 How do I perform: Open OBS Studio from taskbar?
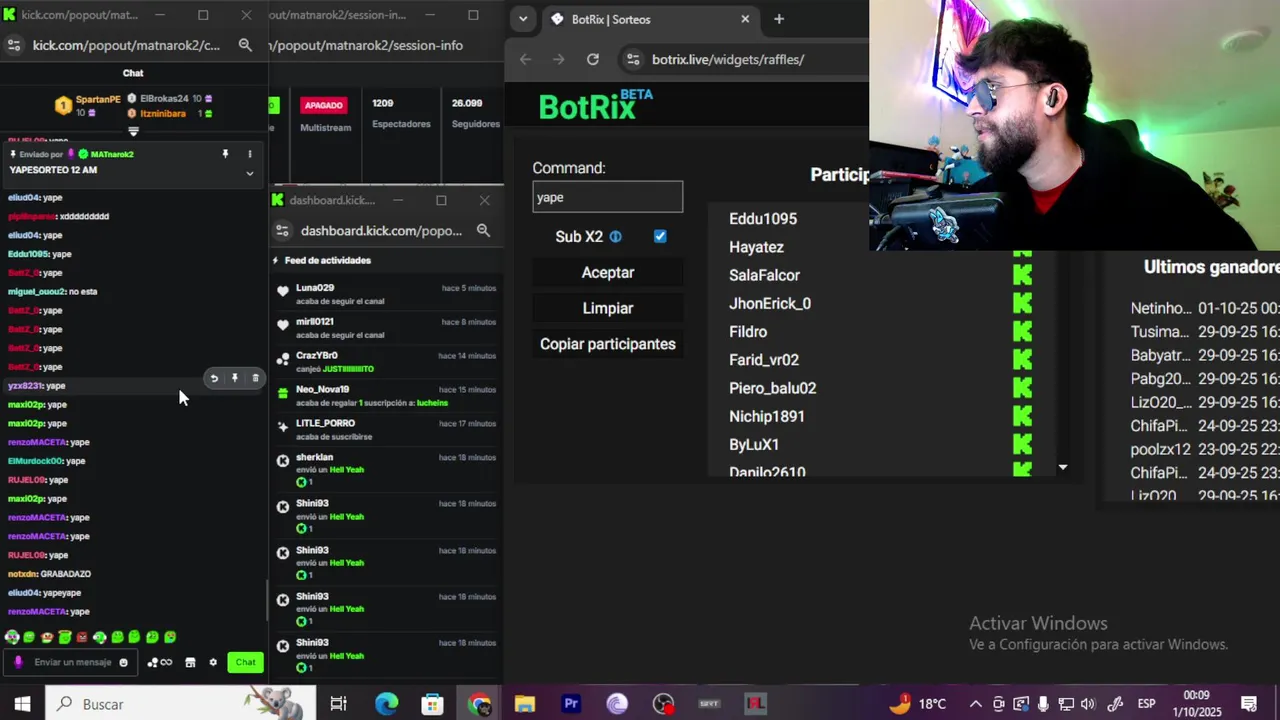663,704
